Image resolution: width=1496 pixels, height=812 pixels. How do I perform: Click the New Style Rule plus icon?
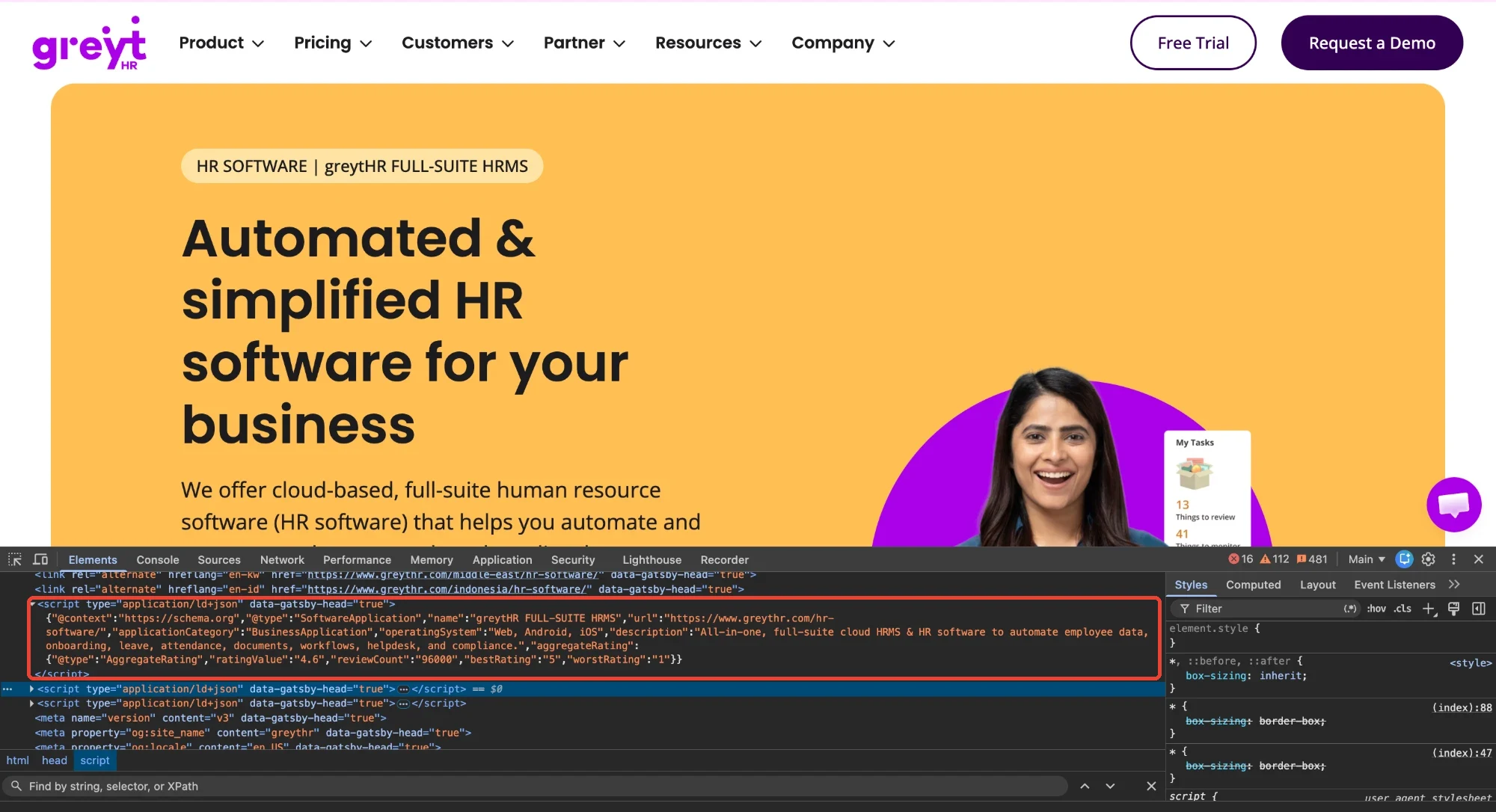(1429, 609)
